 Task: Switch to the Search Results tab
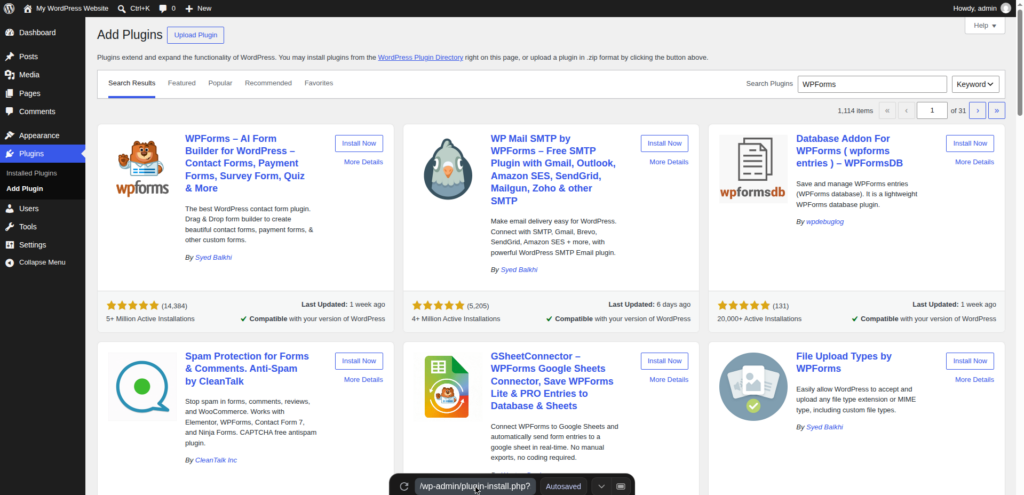pos(132,84)
